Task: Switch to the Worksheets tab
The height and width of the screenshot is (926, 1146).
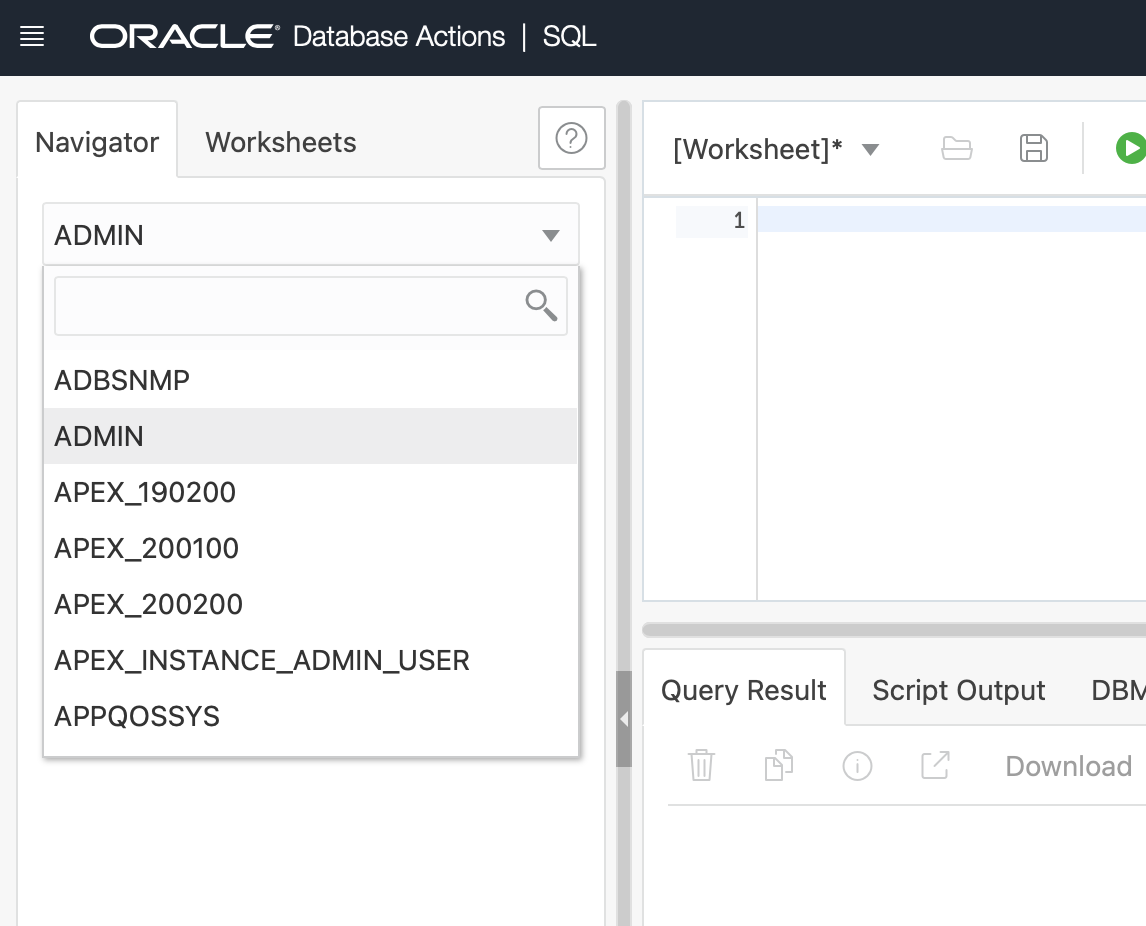Action: click(280, 142)
